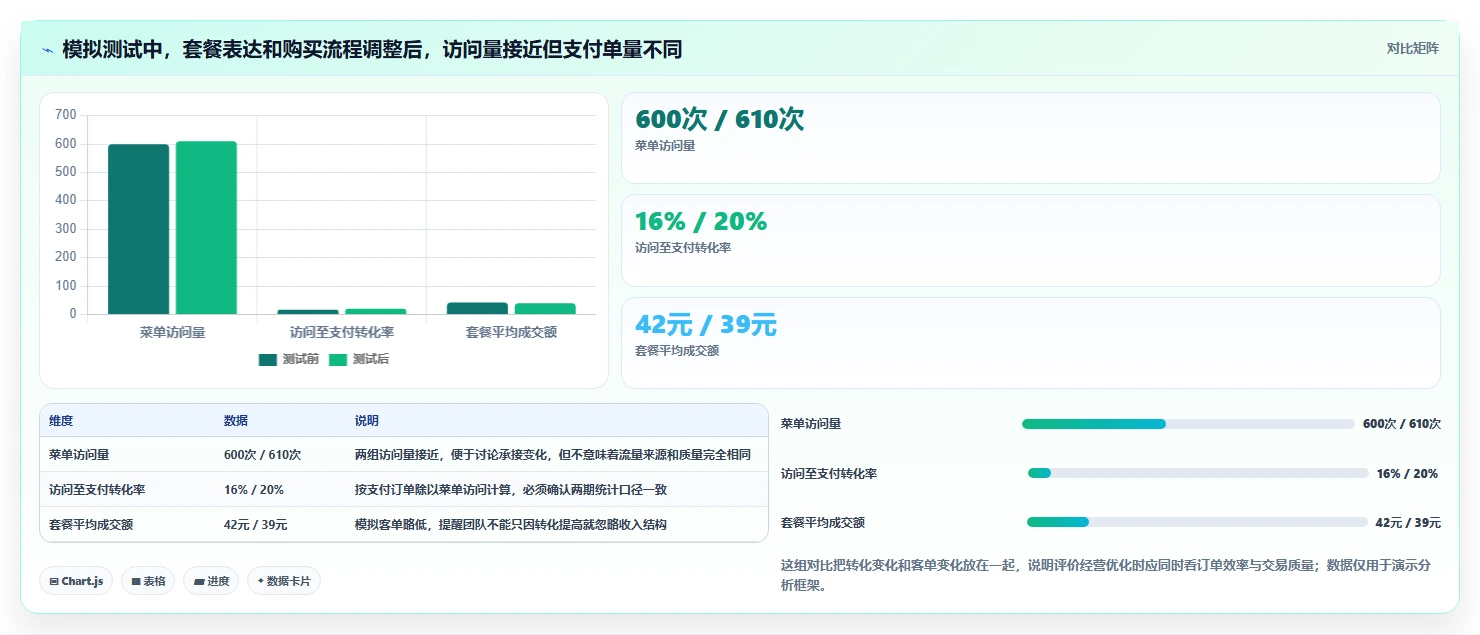The width and height of the screenshot is (1480, 635).
Task: Open the 600次 / 610次 data card
Action: point(1031,138)
